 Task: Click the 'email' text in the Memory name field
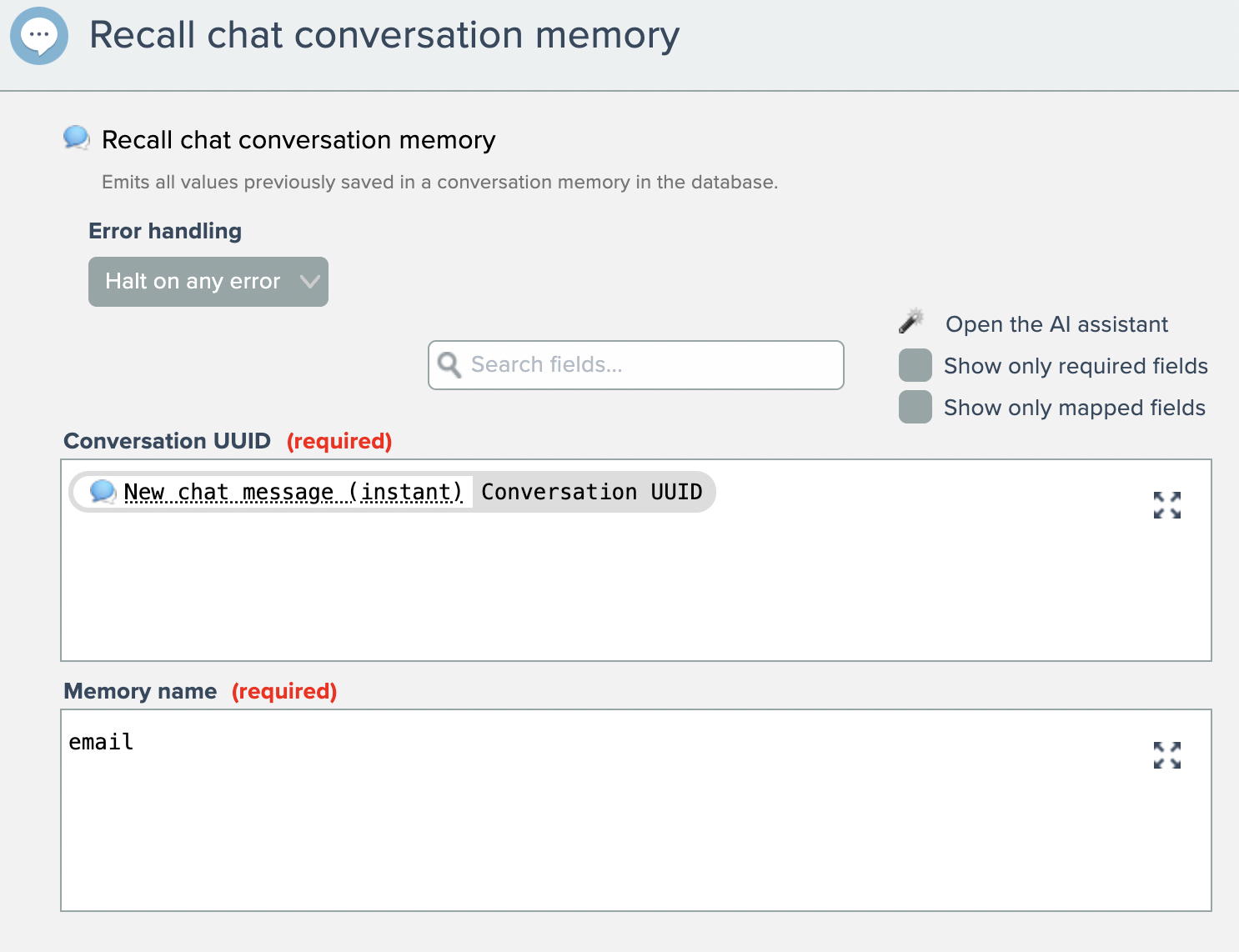101,742
